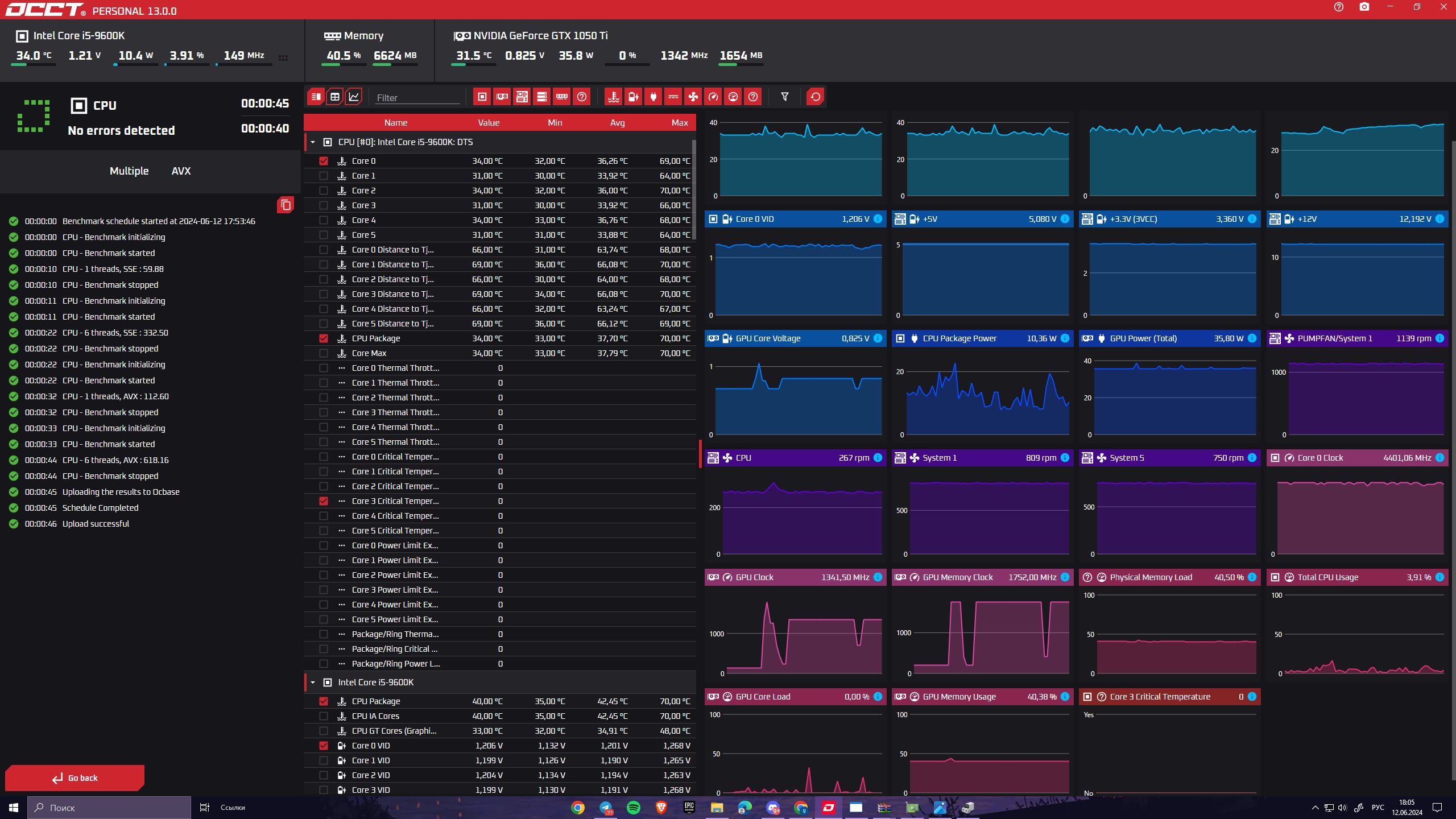Open info for Total CPU Usage graph
Screen dimensions: 1456x819
pyautogui.click(x=1440, y=577)
